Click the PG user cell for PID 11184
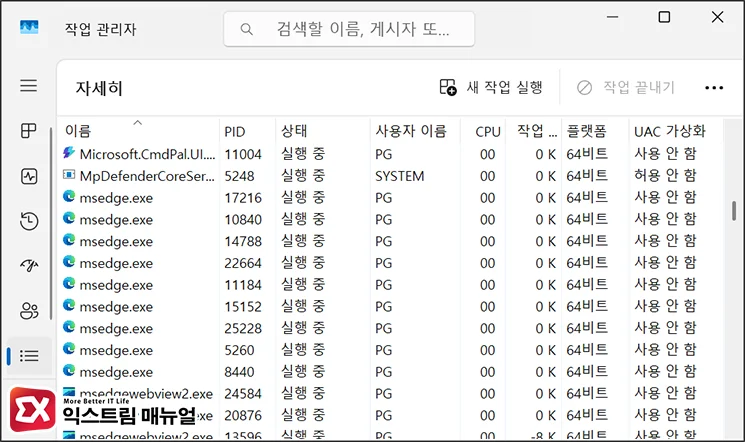This screenshot has height=442, width=745. [x=383, y=285]
